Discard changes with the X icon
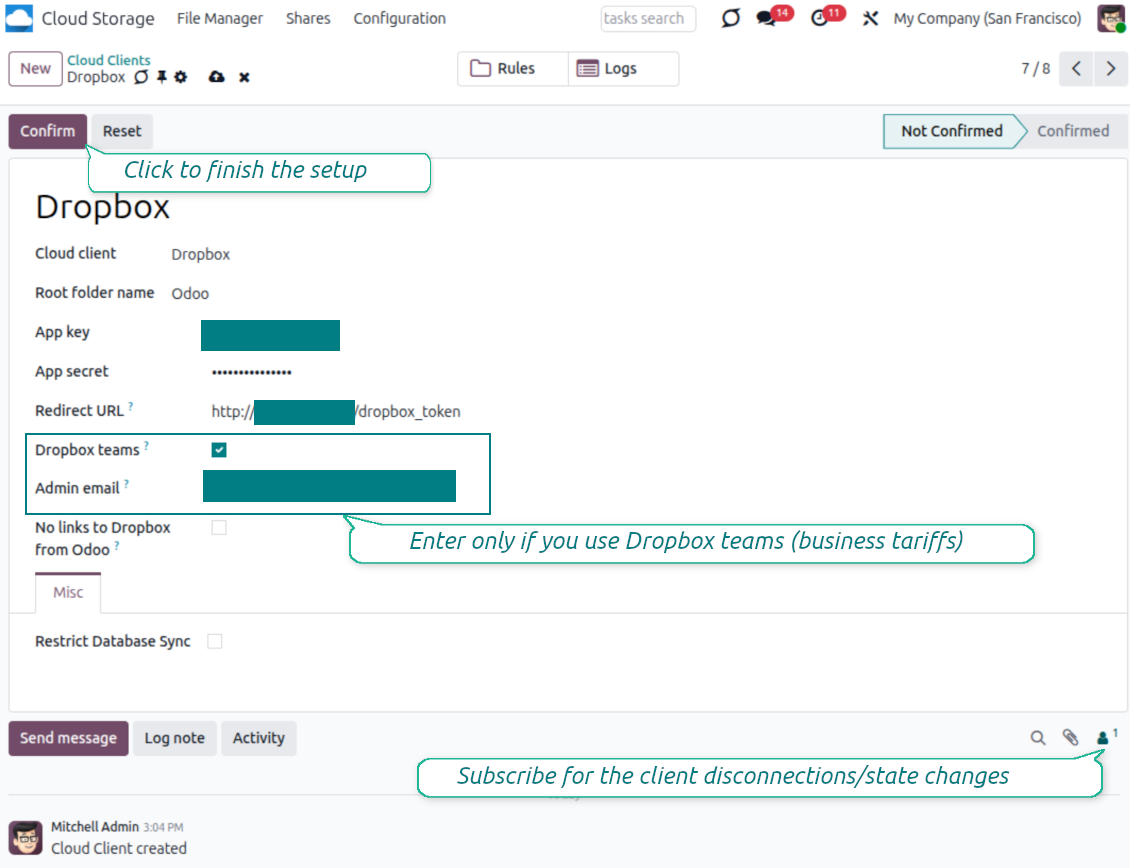The width and height of the screenshot is (1130, 868). click(x=244, y=77)
